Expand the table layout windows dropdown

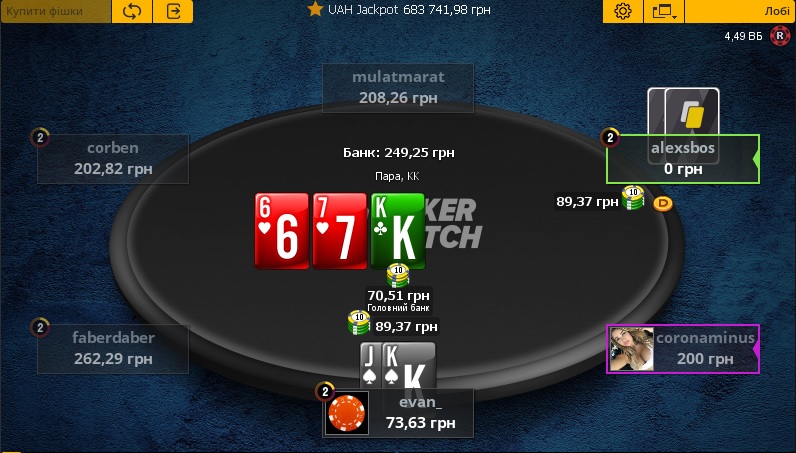[x=664, y=11]
